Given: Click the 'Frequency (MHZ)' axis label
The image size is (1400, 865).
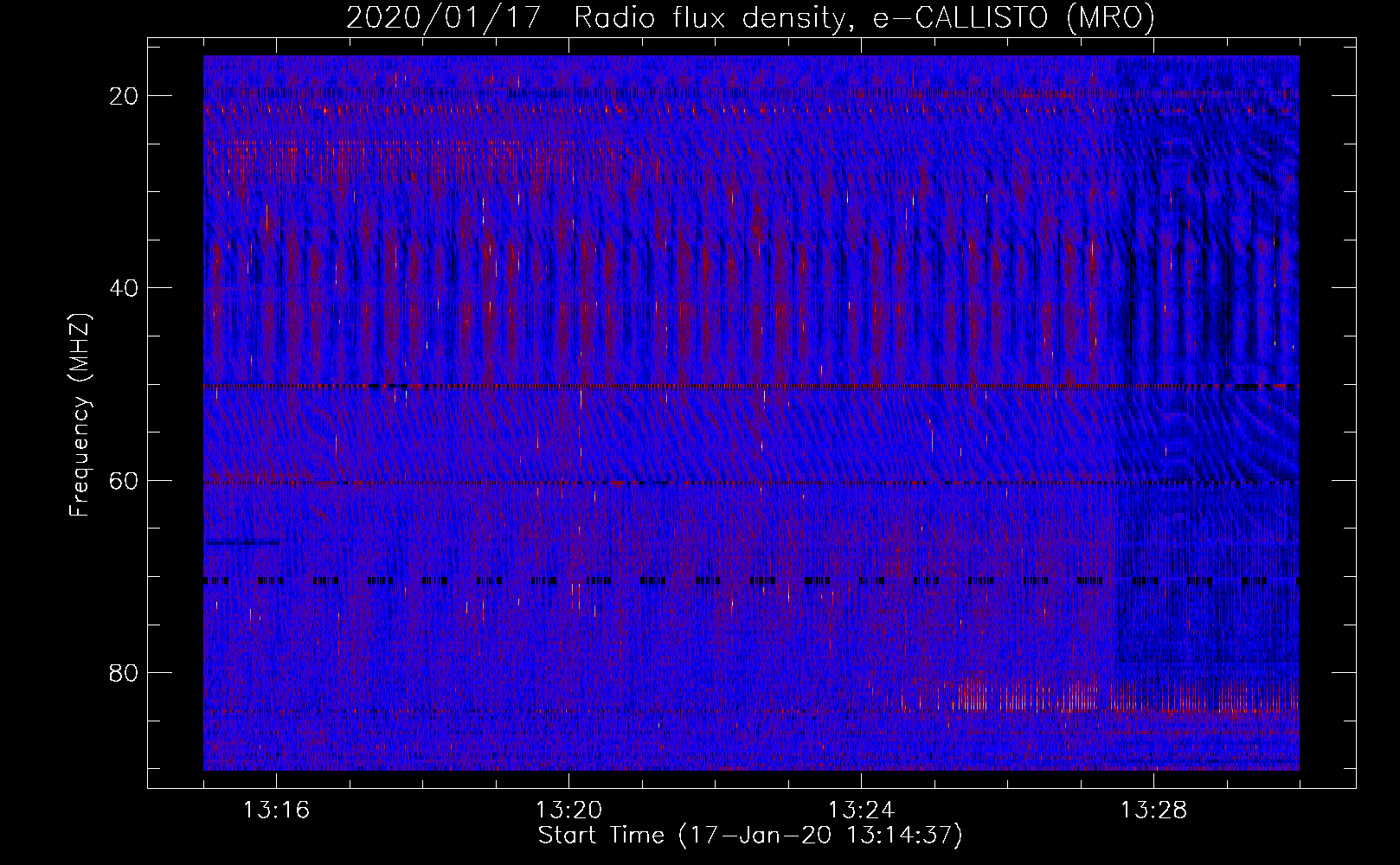Looking at the screenshot, I should 80,414.
